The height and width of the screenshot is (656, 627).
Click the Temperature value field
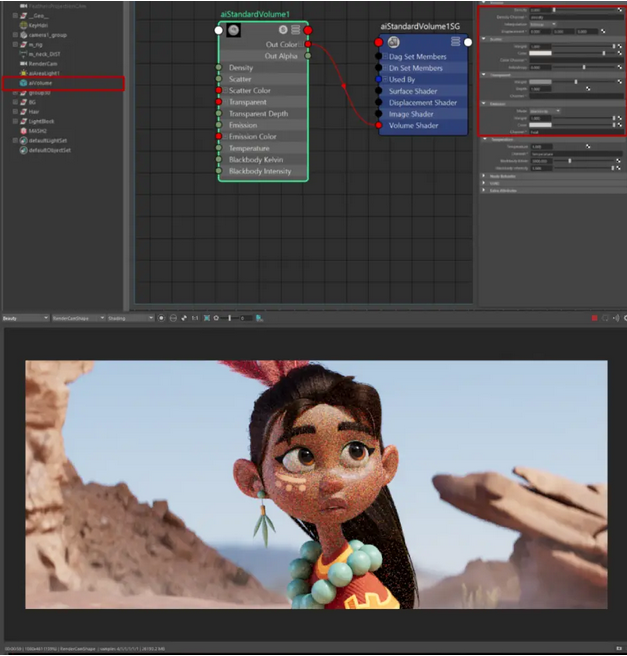[x=542, y=146]
